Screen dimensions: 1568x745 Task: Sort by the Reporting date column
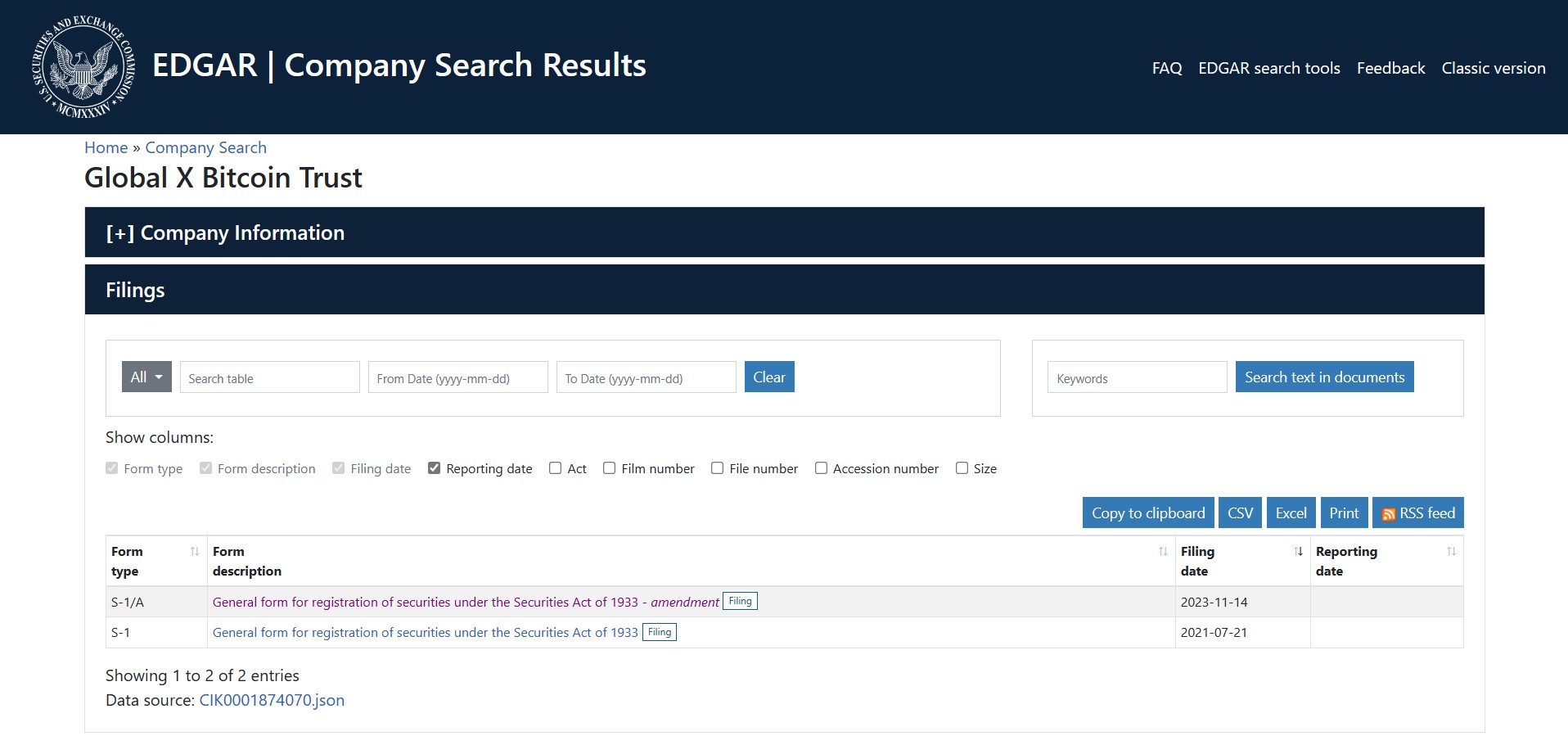tap(1386, 562)
